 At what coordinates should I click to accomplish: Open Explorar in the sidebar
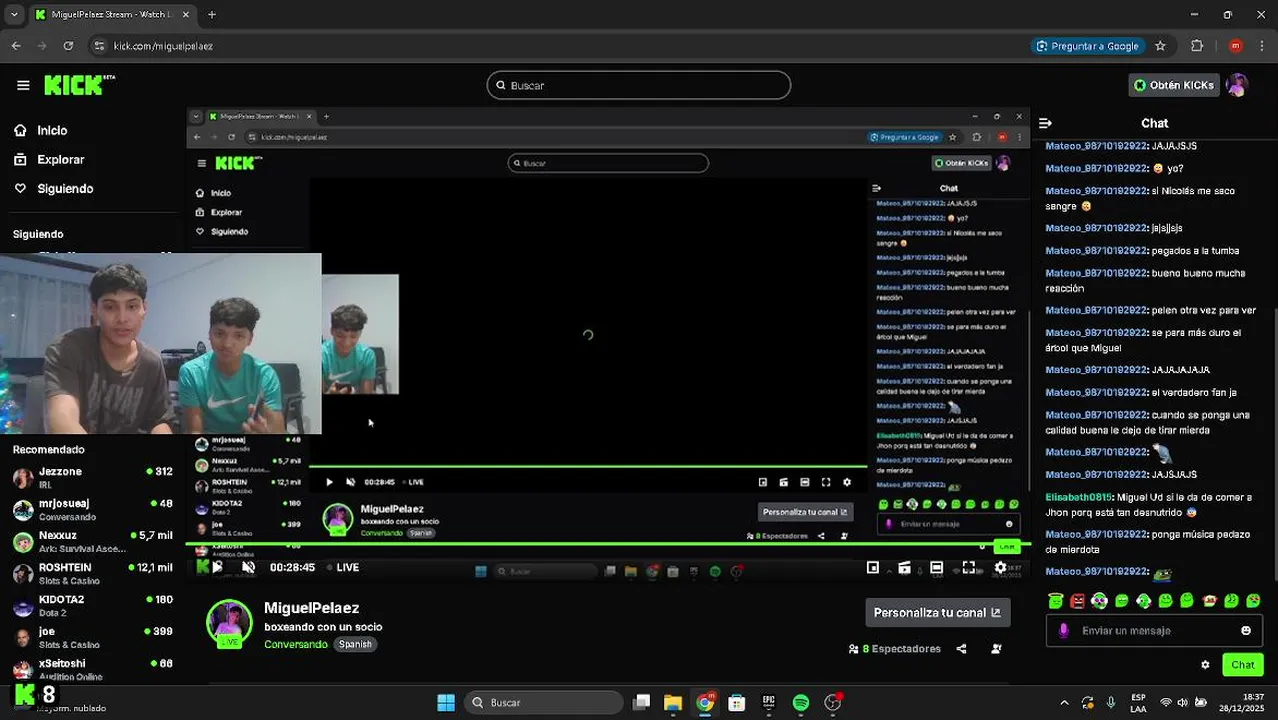coord(49,159)
